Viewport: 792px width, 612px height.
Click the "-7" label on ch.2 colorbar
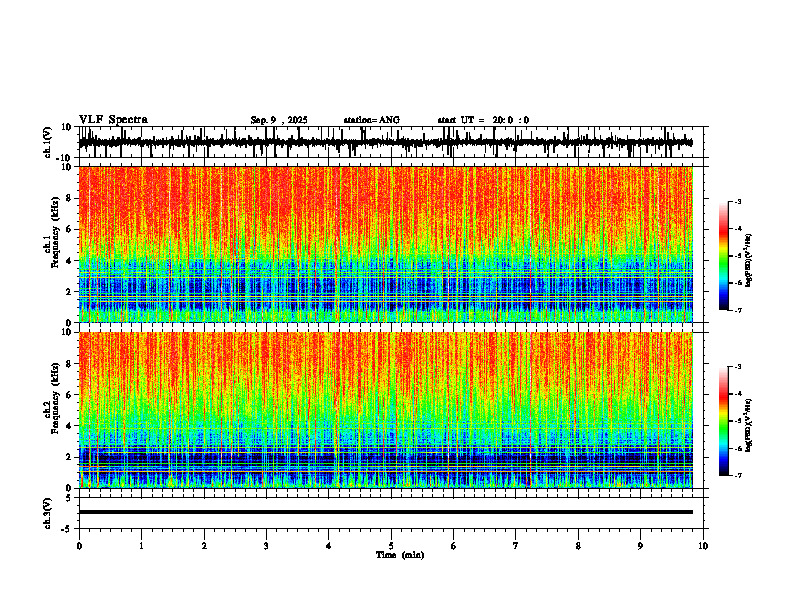tap(737, 476)
